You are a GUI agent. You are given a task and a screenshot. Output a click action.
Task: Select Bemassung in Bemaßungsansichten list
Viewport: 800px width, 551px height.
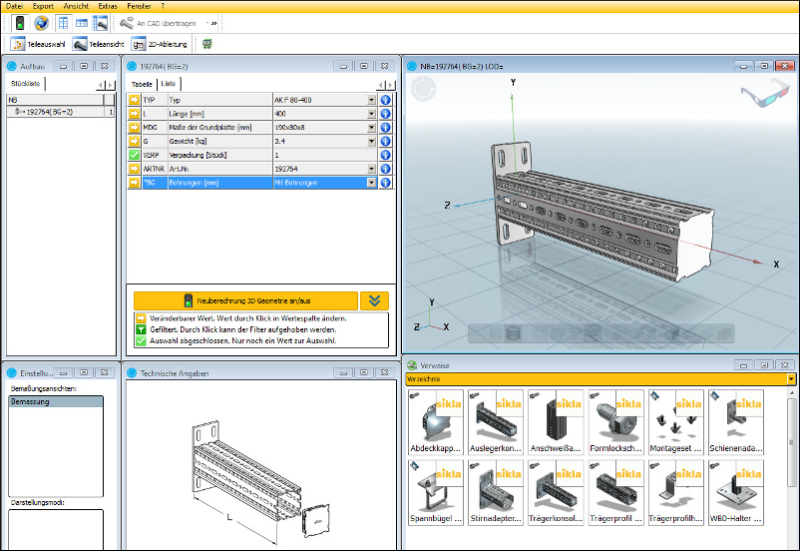[x=56, y=402]
